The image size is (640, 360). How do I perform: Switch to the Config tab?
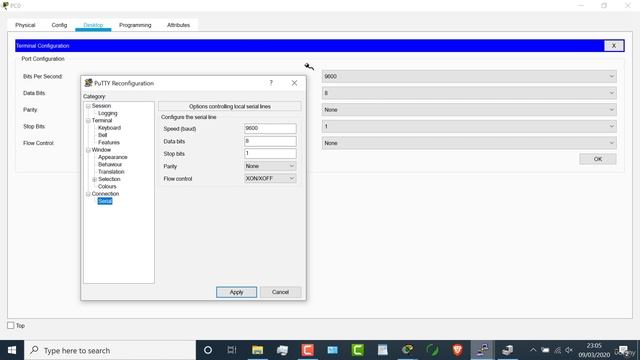pyautogui.click(x=59, y=25)
